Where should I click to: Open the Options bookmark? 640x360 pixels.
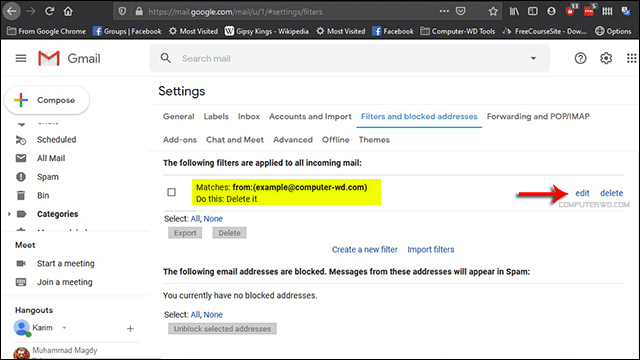[613, 31]
